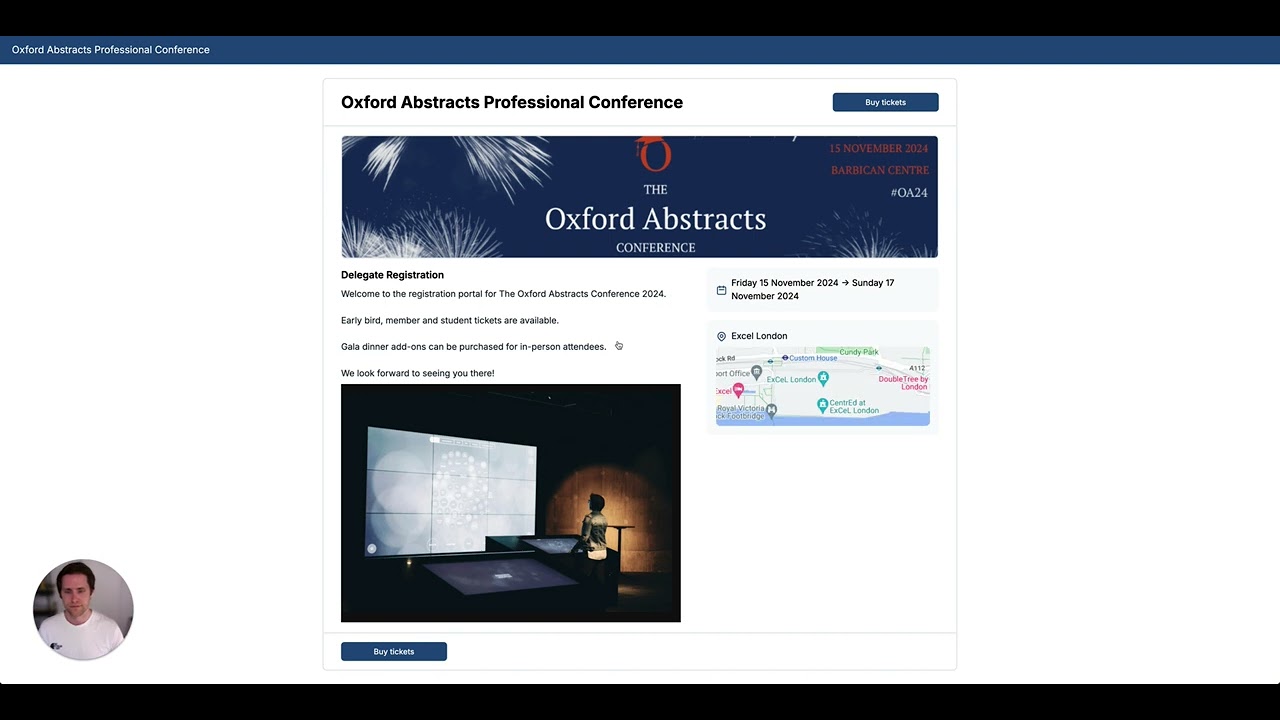Click the A112 road label on the map
The width and height of the screenshot is (1280, 720).
(917, 368)
